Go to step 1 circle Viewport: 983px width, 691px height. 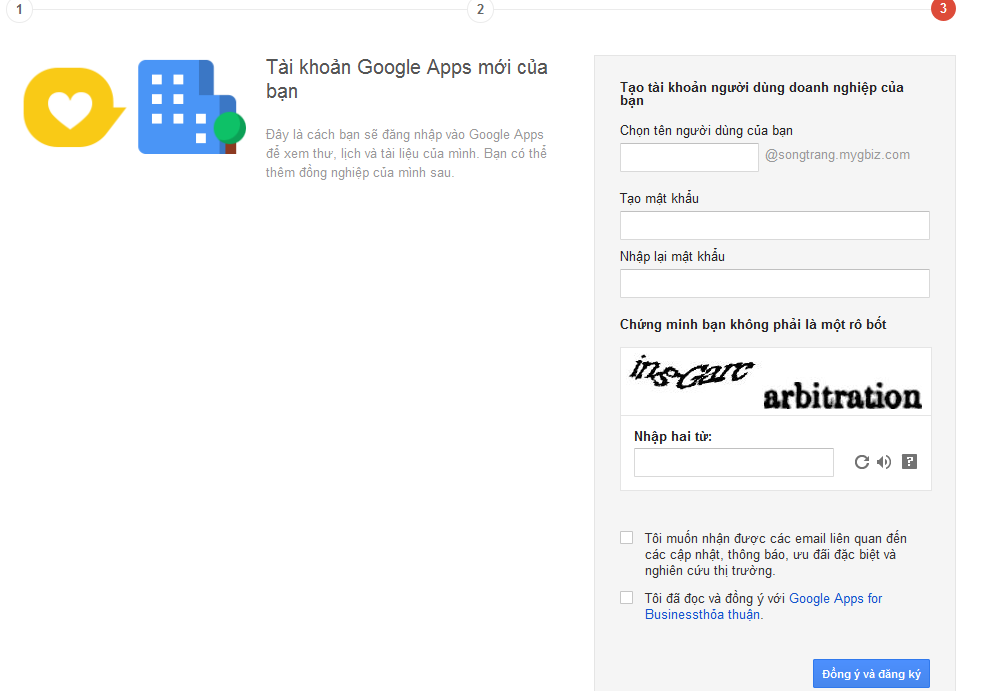point(19,10)
